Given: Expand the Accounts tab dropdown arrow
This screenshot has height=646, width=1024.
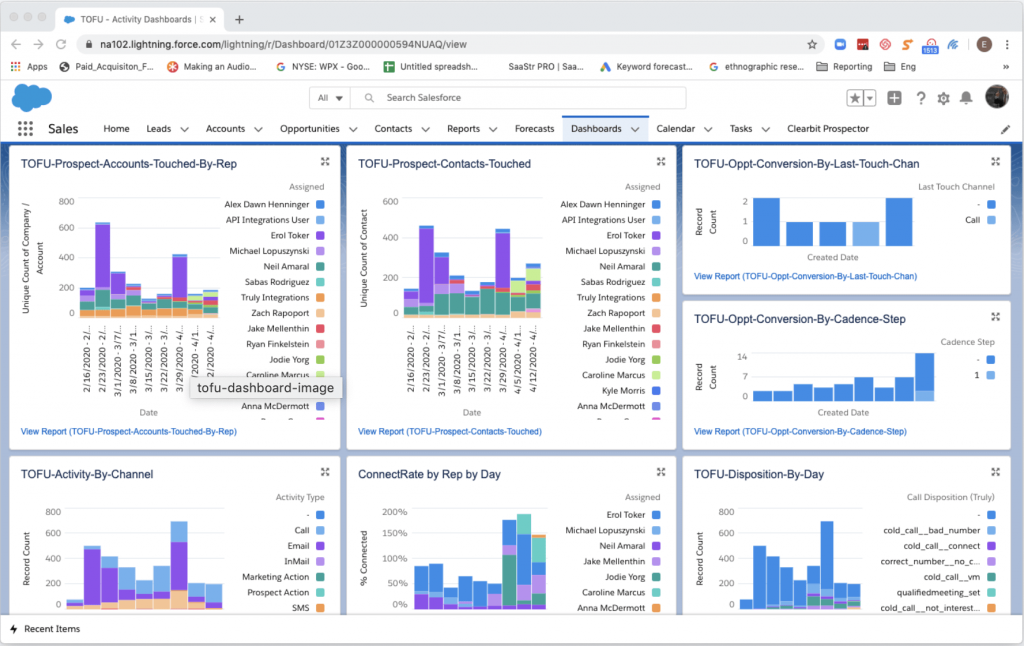Looking at the screenshot, I should pyautogui.click(x=258, y=129).
